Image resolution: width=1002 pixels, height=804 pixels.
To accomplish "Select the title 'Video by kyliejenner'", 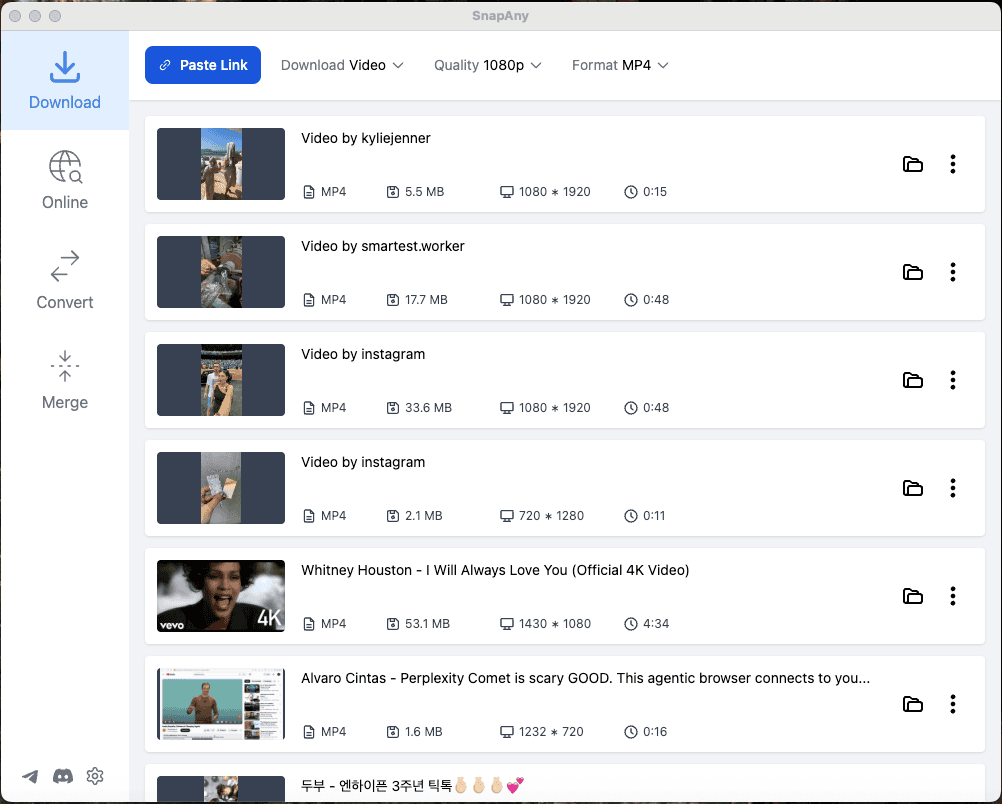I will (x=366, y=138).
